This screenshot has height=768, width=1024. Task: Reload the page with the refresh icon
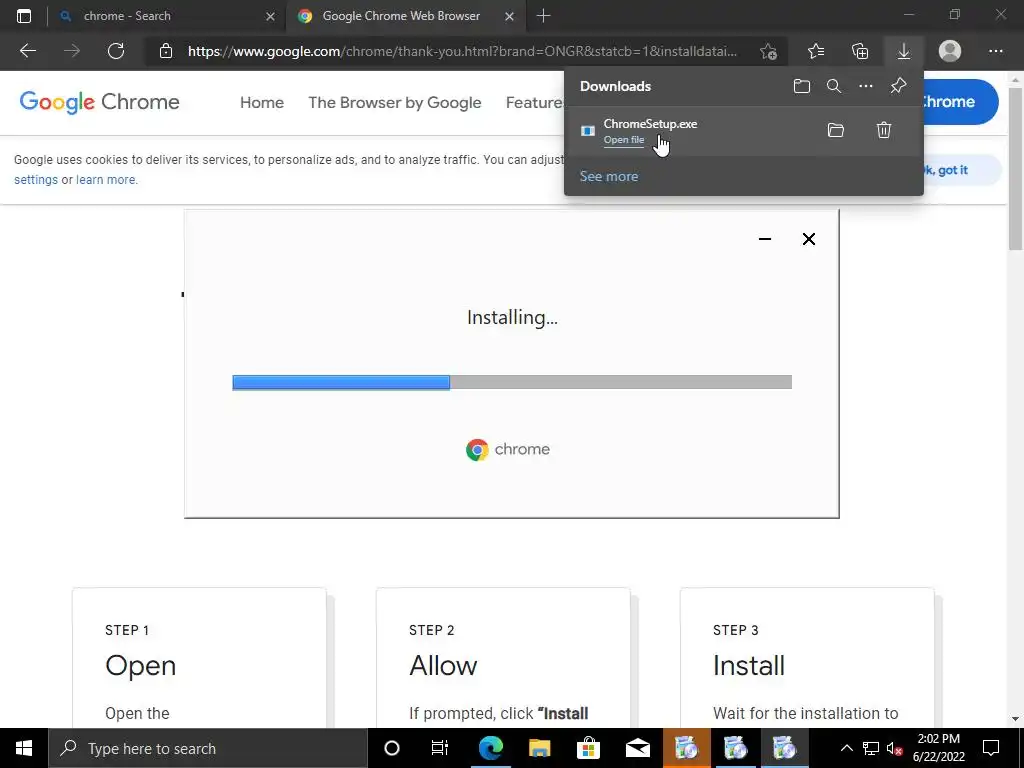click(x=116, y=51)
